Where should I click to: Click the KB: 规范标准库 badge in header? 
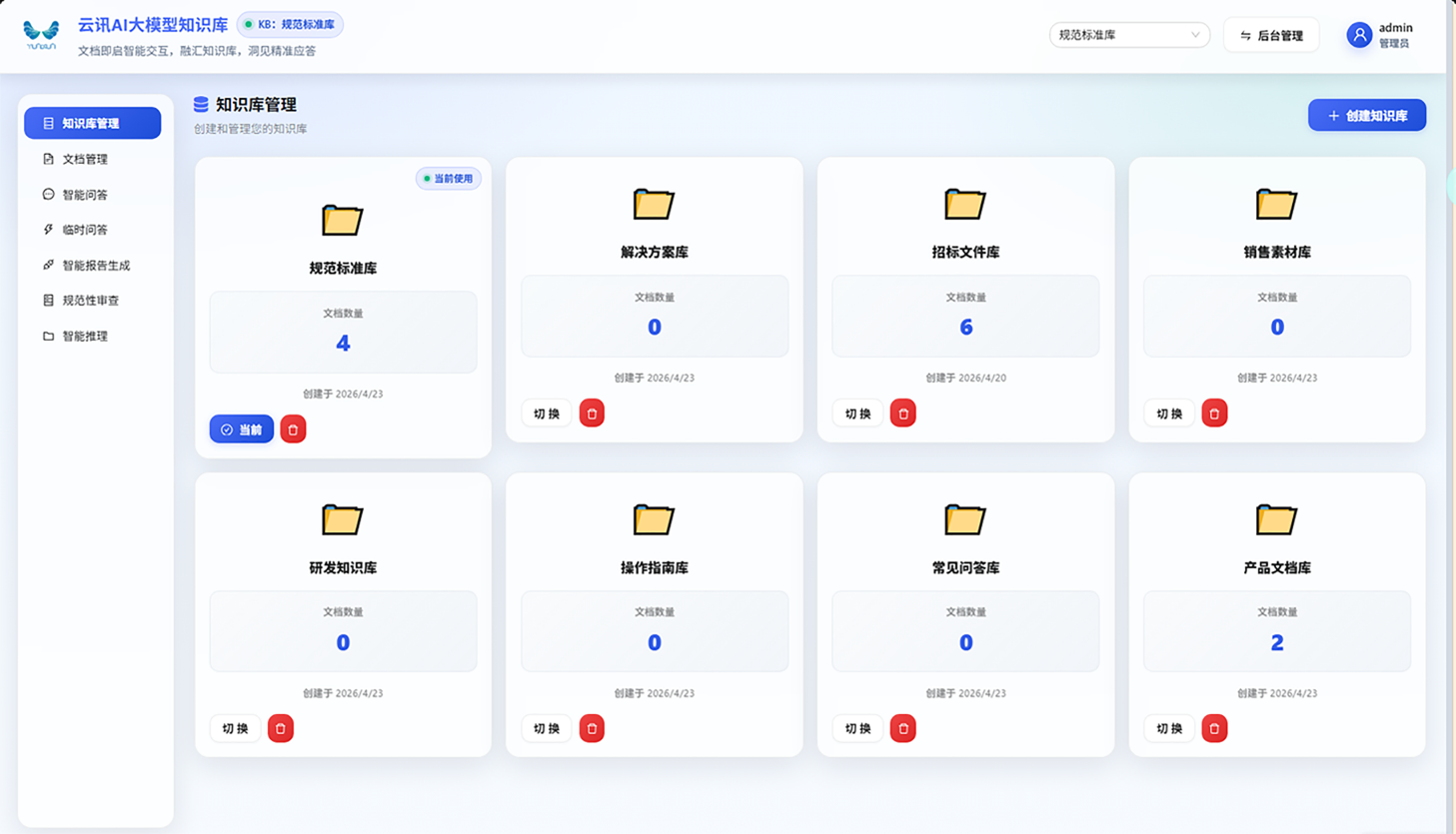point(290,24)
